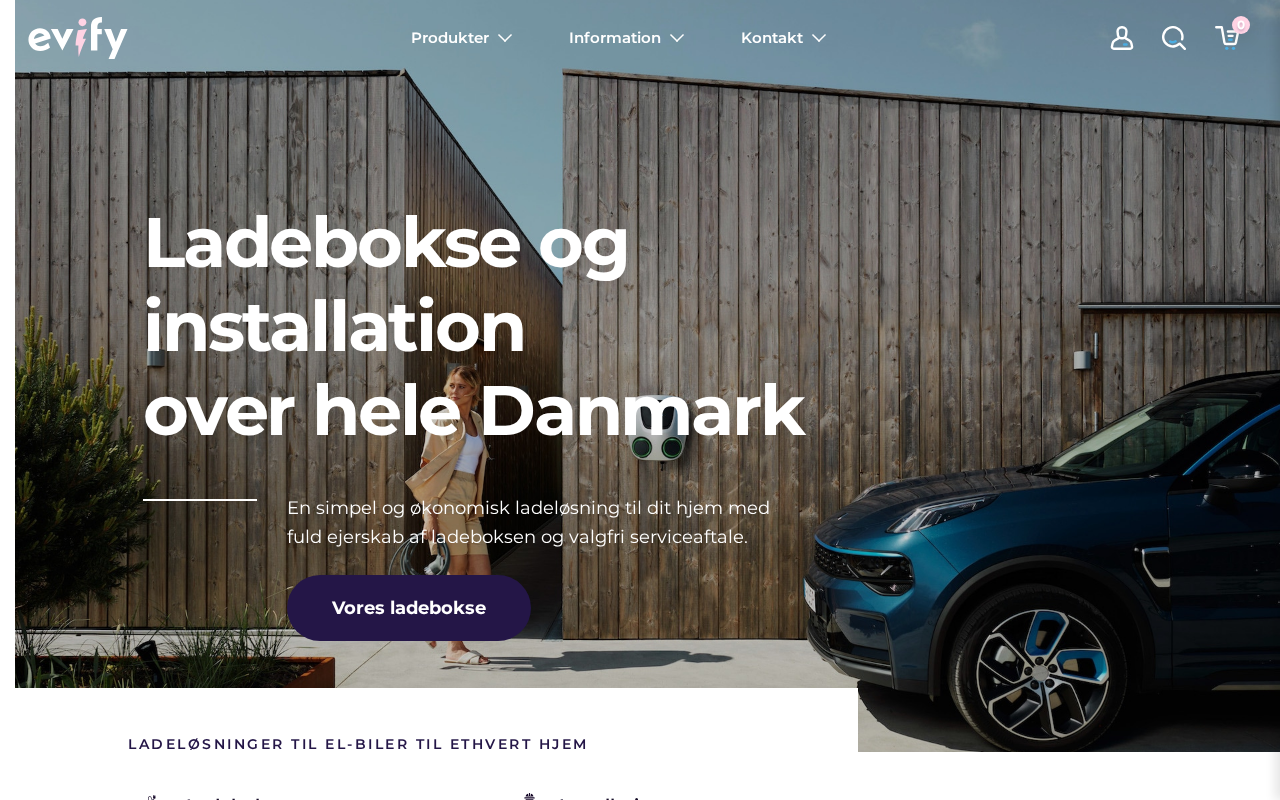The width and height of the screenshot is (1280, 800).
Task: Open search with the magnifier icon
Action: point(1174,38)
